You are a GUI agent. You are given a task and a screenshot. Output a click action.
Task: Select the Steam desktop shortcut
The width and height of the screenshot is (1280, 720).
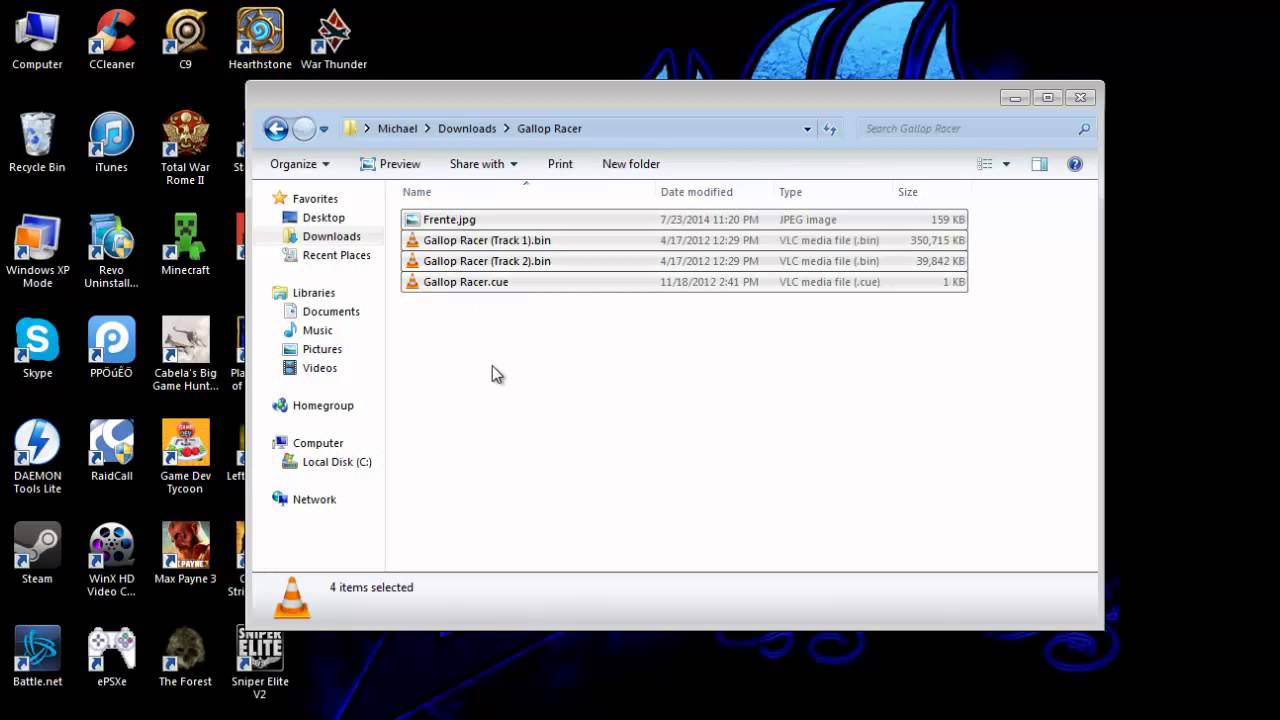(37, 554)
